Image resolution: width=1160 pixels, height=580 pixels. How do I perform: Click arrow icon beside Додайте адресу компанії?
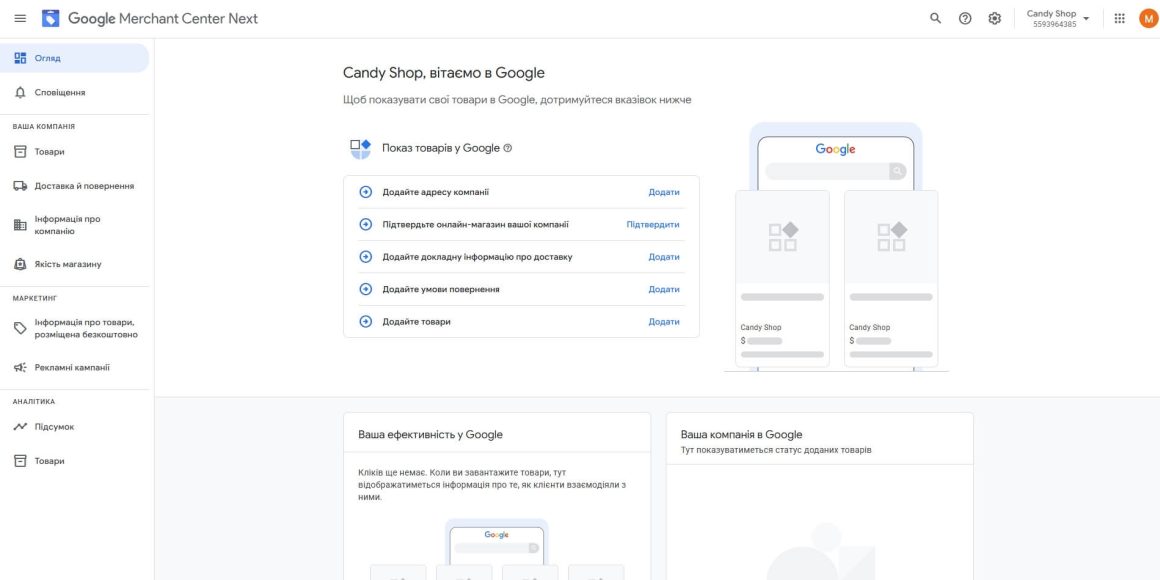click(365, 192)
